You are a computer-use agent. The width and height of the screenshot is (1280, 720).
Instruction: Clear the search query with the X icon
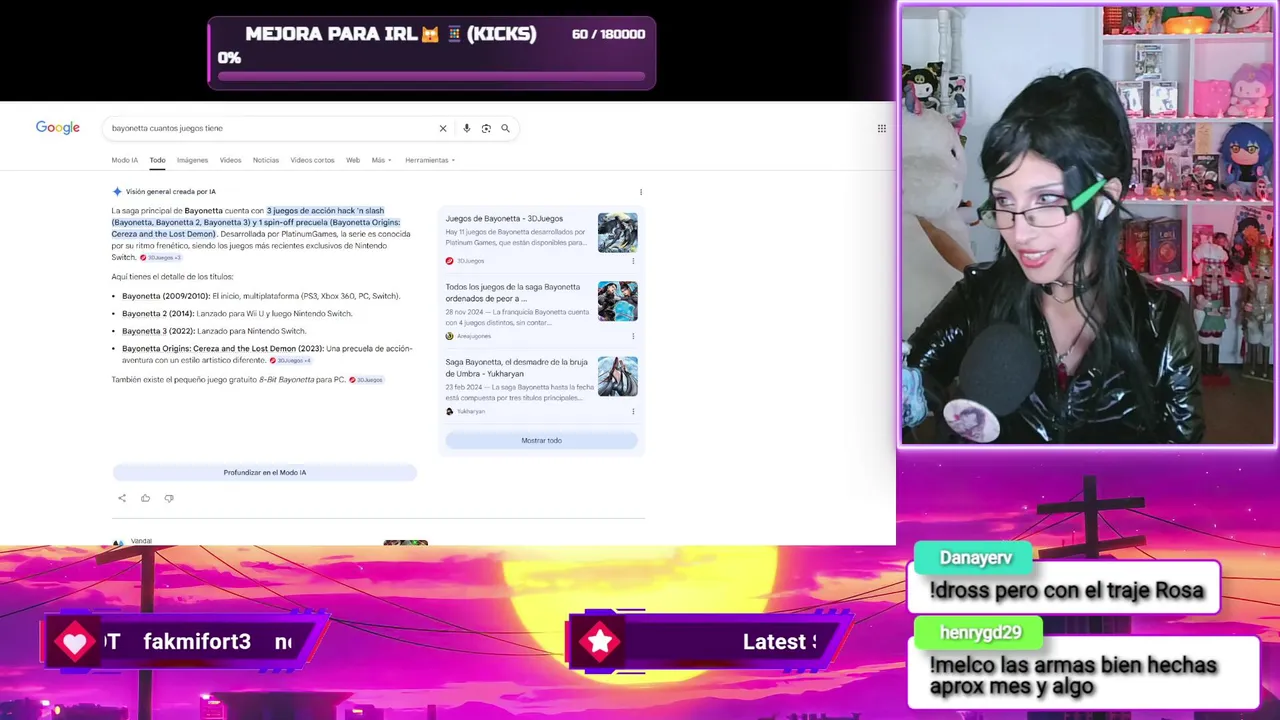tap(443, 128)
